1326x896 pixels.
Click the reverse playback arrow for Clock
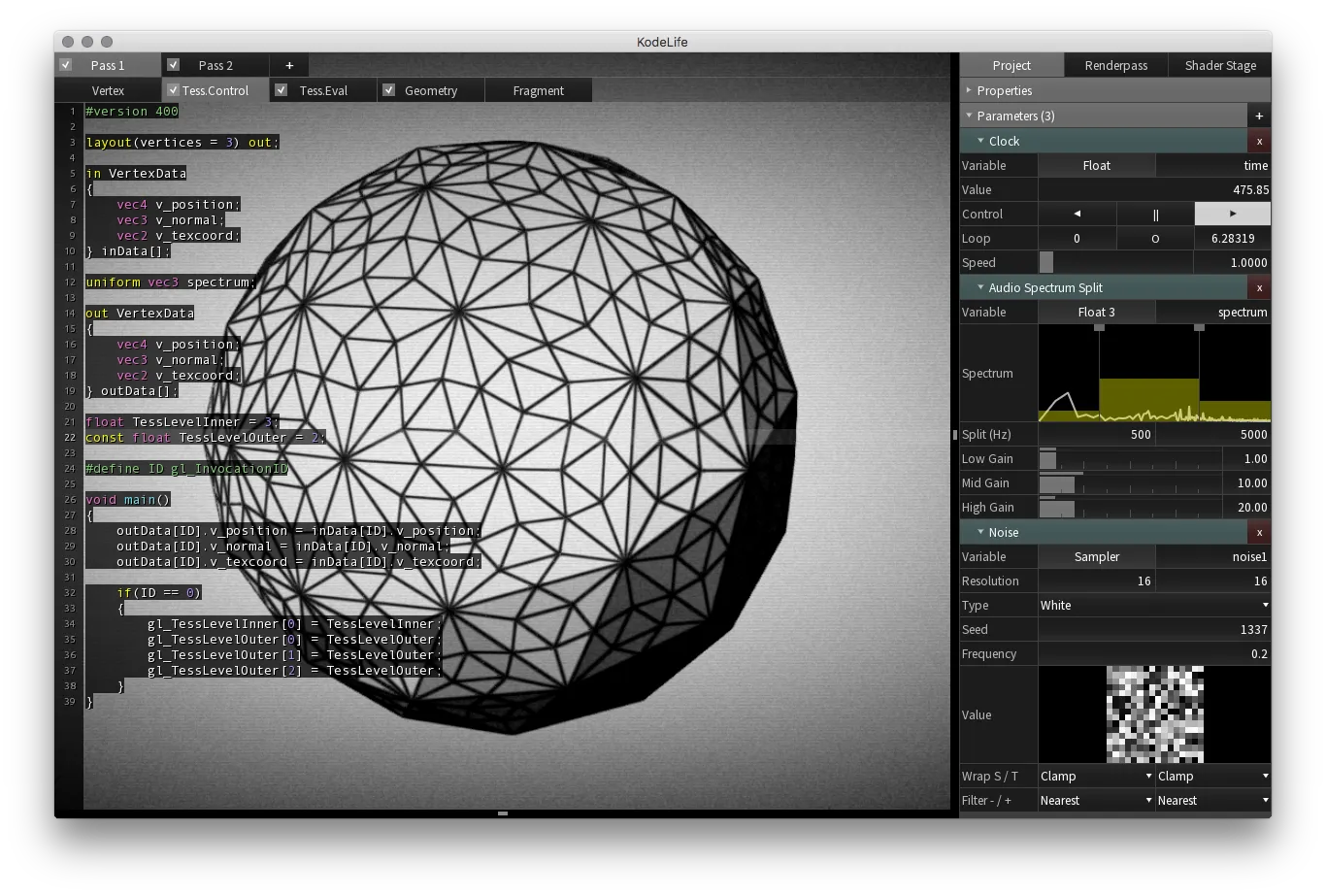tap(1077, 214)
